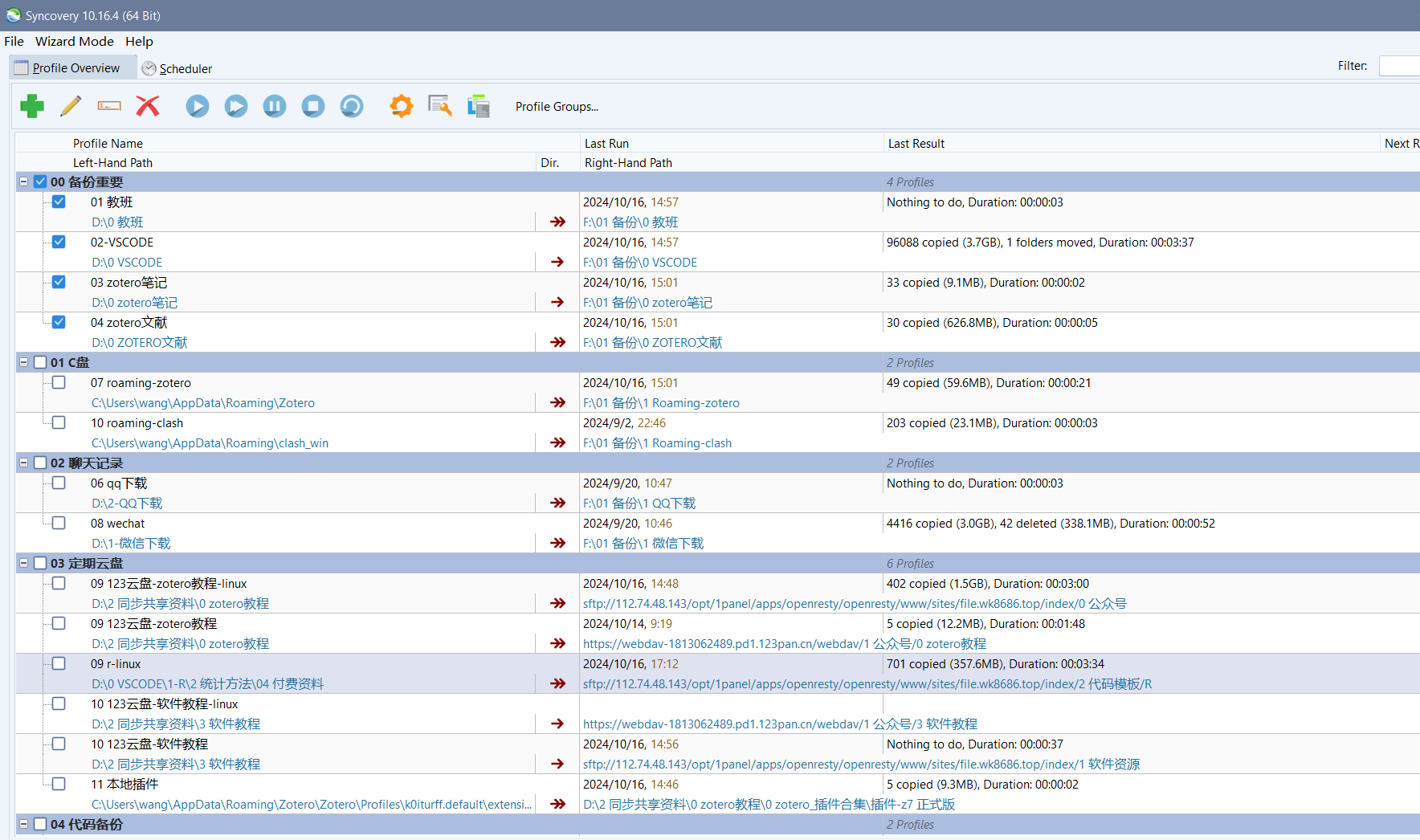This screenshot has height=840, width=1420.
Task: Click the Left-Hand Path column header
Action: tap(112, 162)
